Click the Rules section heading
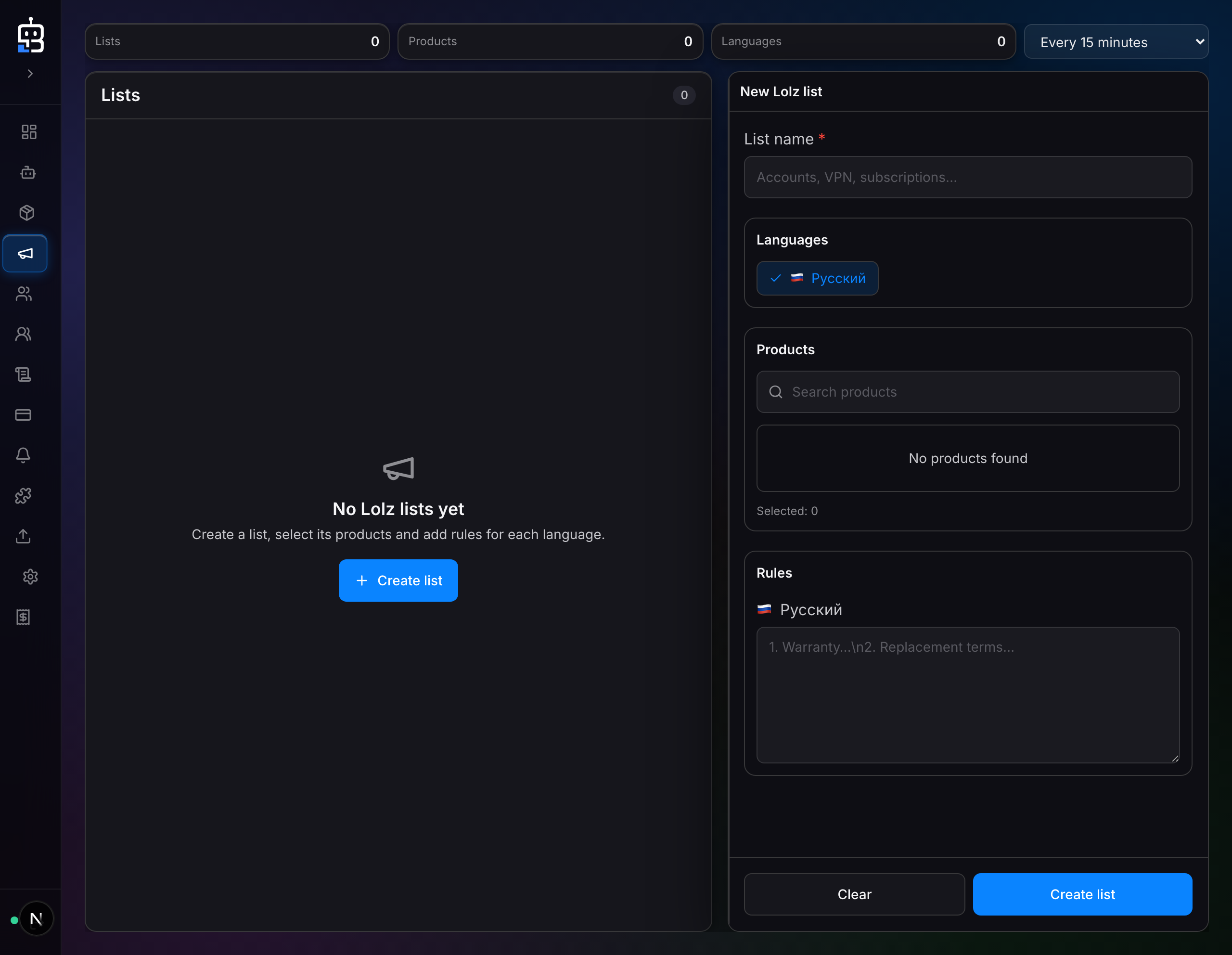Image resolution: width=1232 pixels, height=955 pixels. (x=774, y=572)
